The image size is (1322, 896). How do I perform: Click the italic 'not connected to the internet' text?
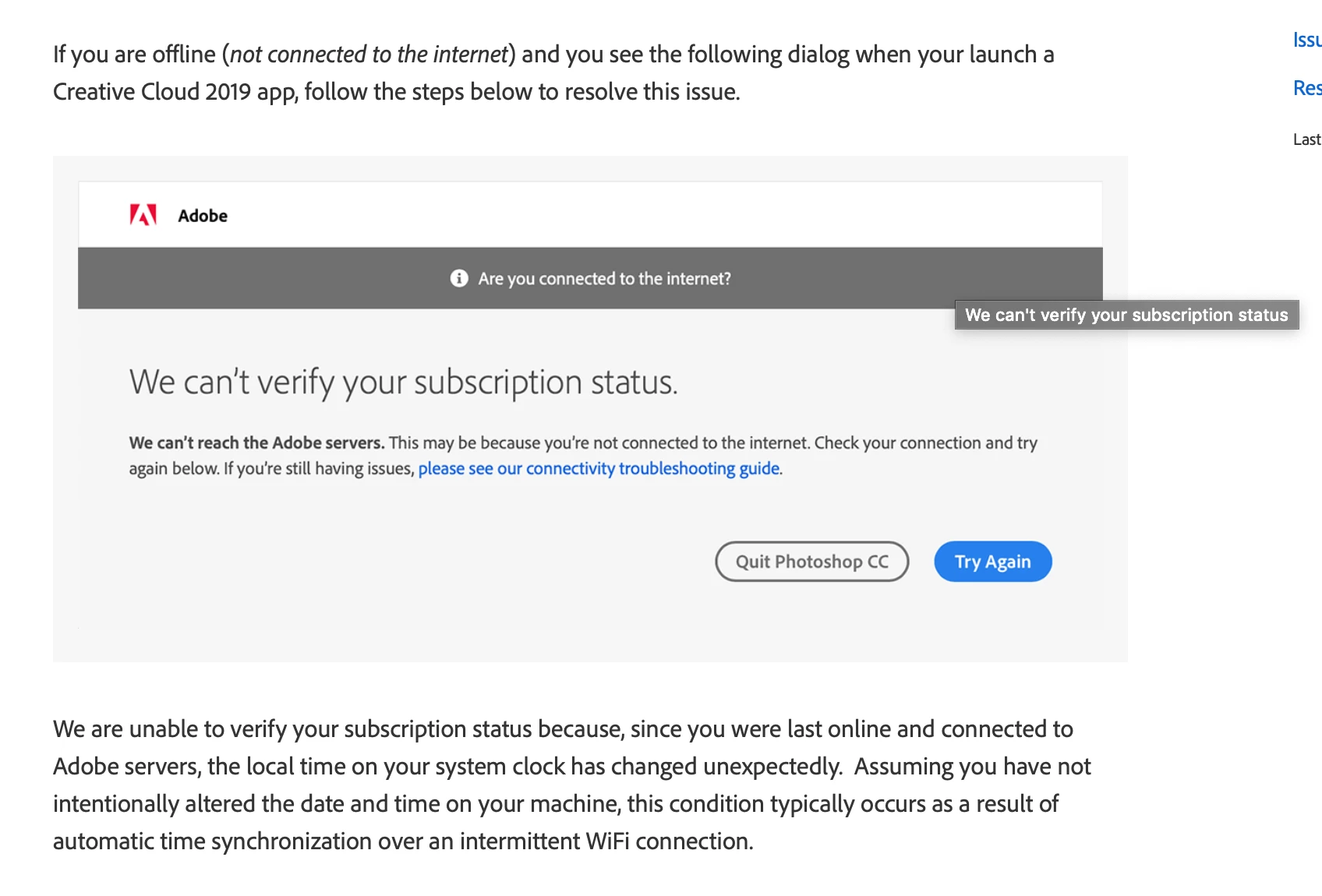(x=369, y=54)
